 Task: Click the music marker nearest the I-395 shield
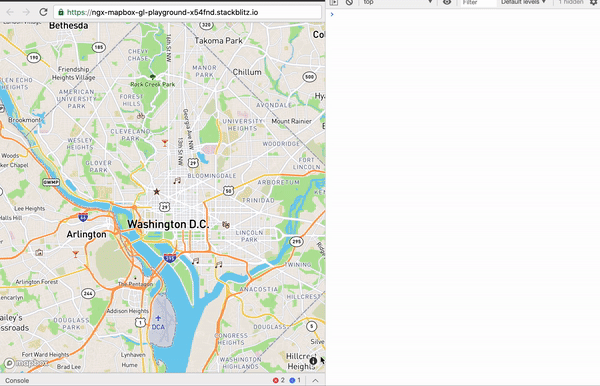(196, 261)
